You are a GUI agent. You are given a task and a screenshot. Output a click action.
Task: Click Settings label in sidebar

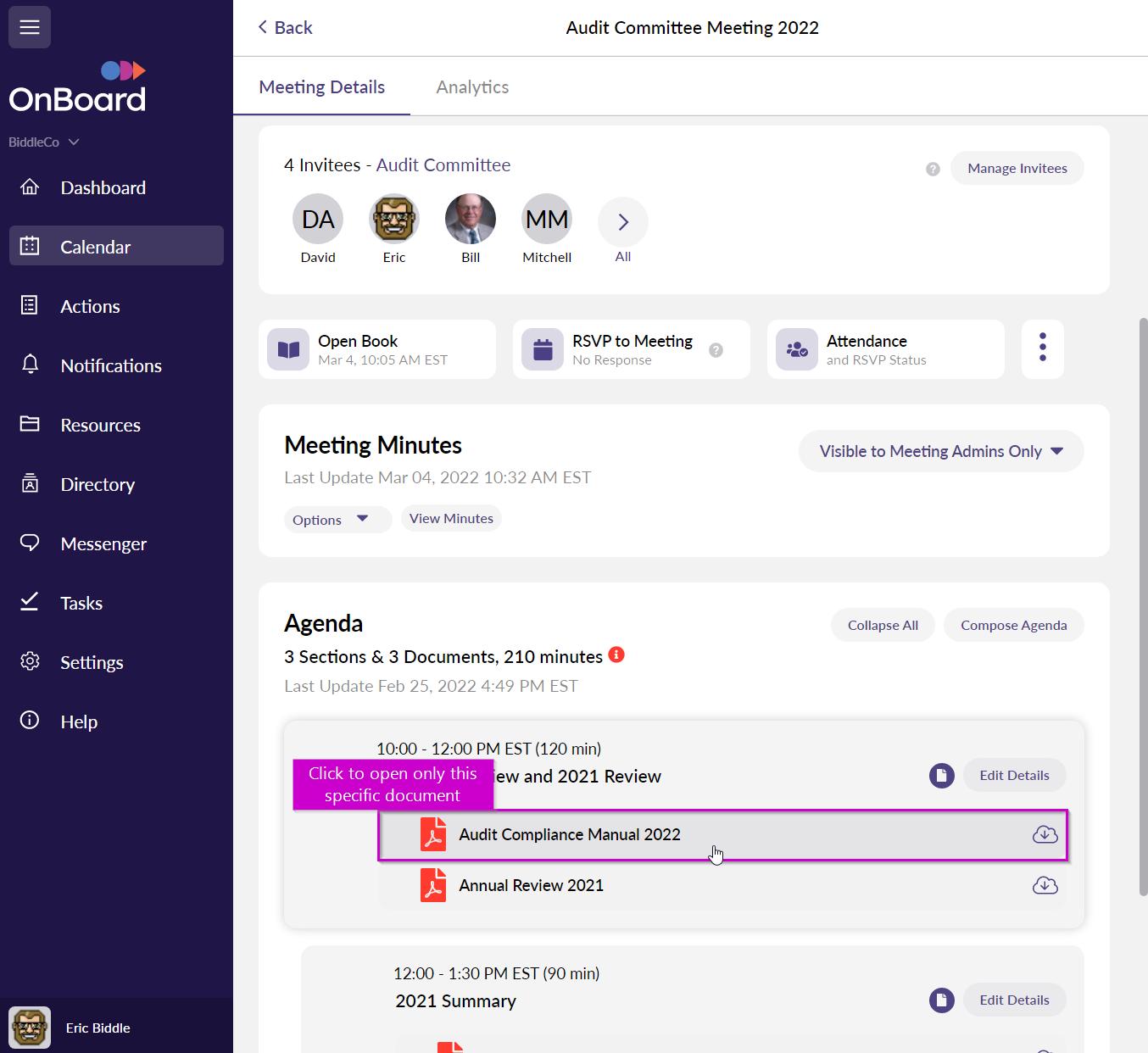tap(92, 662)
